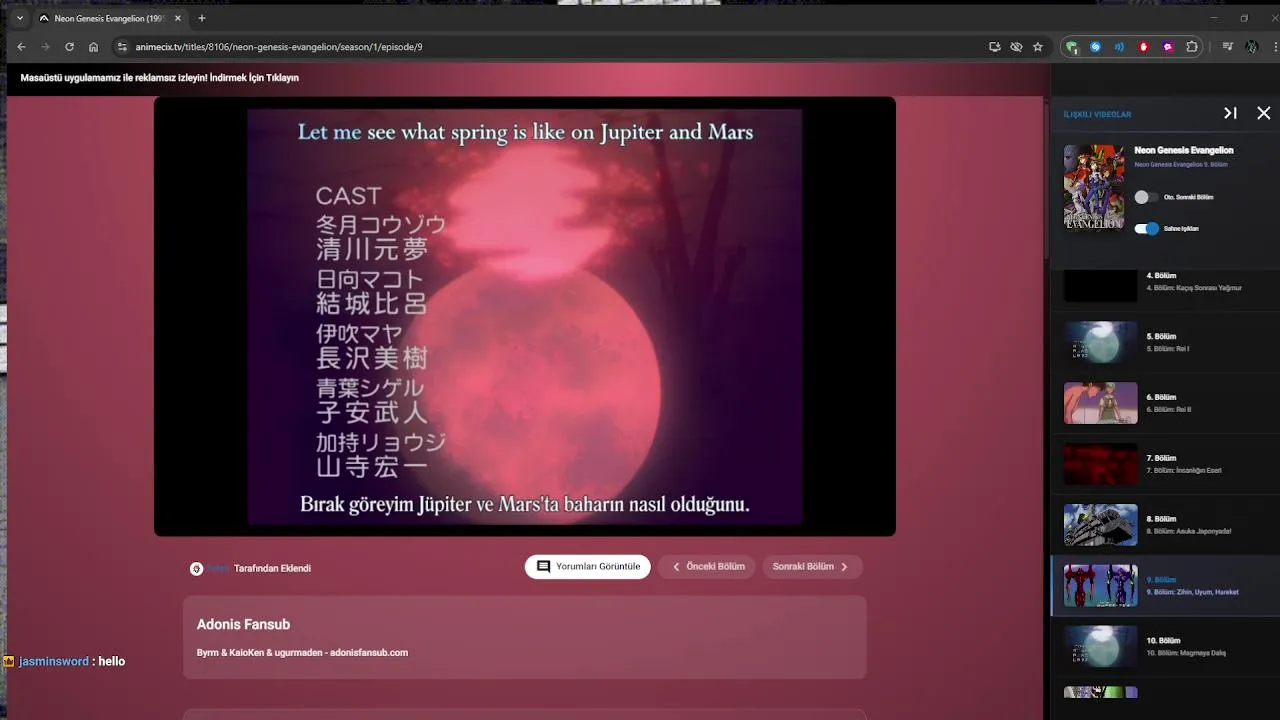Bookmark this page with the star
This screenshot has height=720, width=1280.
[1038, 47]
